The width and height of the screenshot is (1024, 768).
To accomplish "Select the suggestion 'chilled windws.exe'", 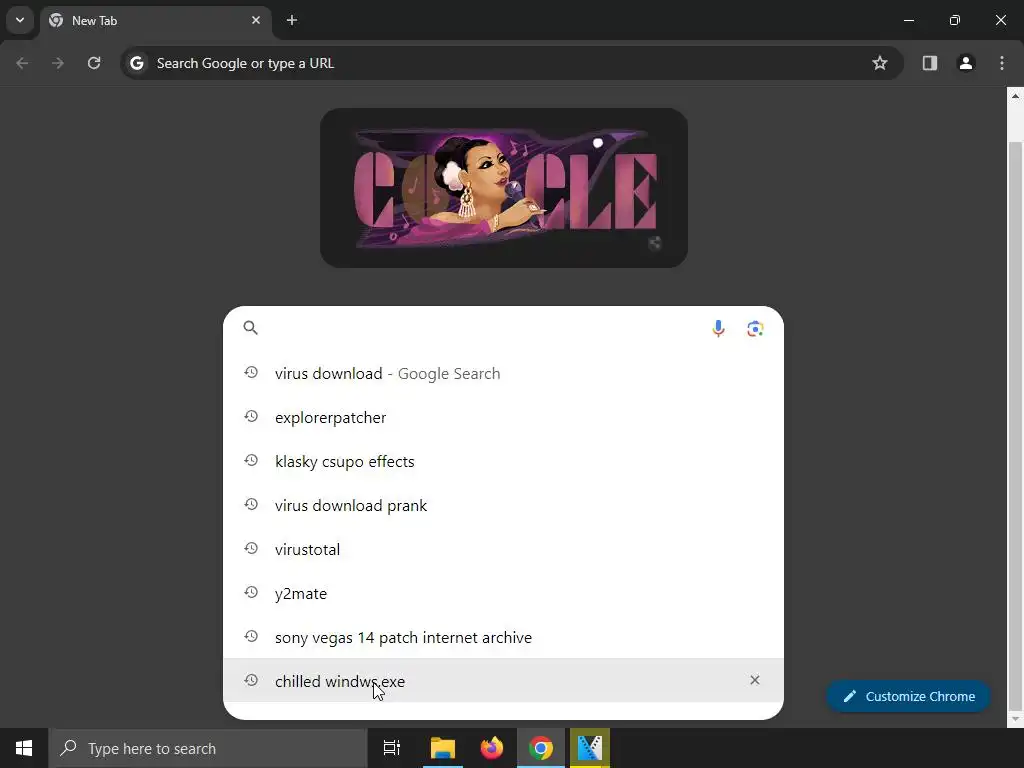I will pos(503,680).
